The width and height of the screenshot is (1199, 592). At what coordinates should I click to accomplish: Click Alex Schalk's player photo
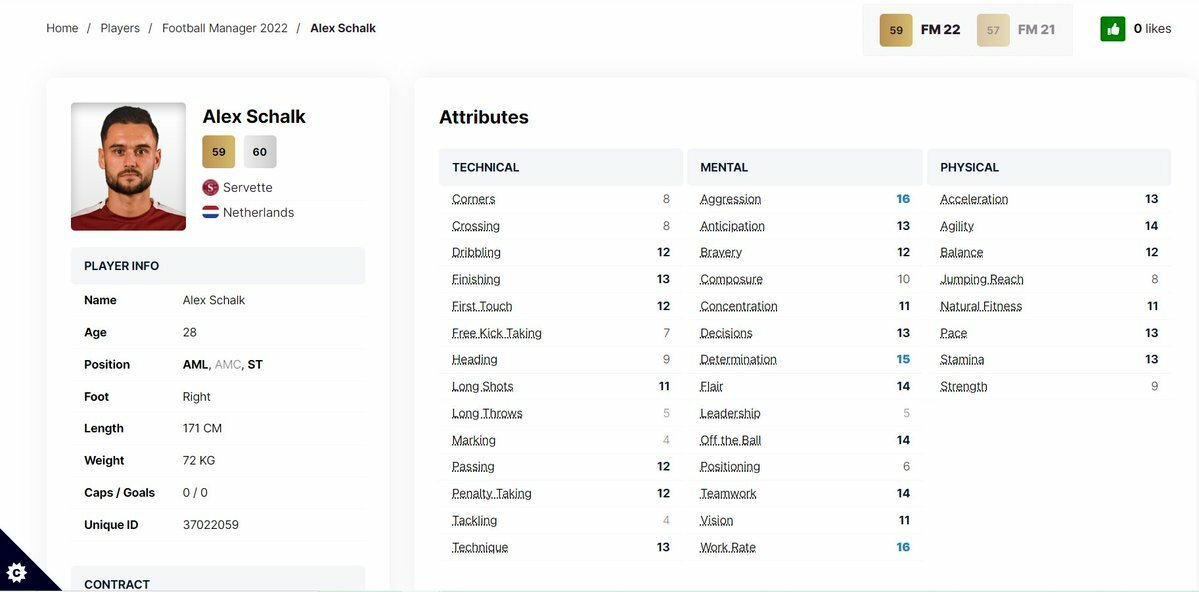pyautogui.click(x=128, y=166)
